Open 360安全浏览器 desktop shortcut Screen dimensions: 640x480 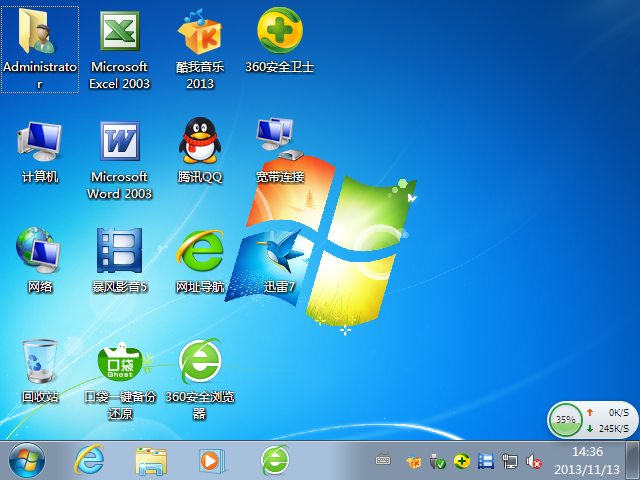click(x=200, y=361)
